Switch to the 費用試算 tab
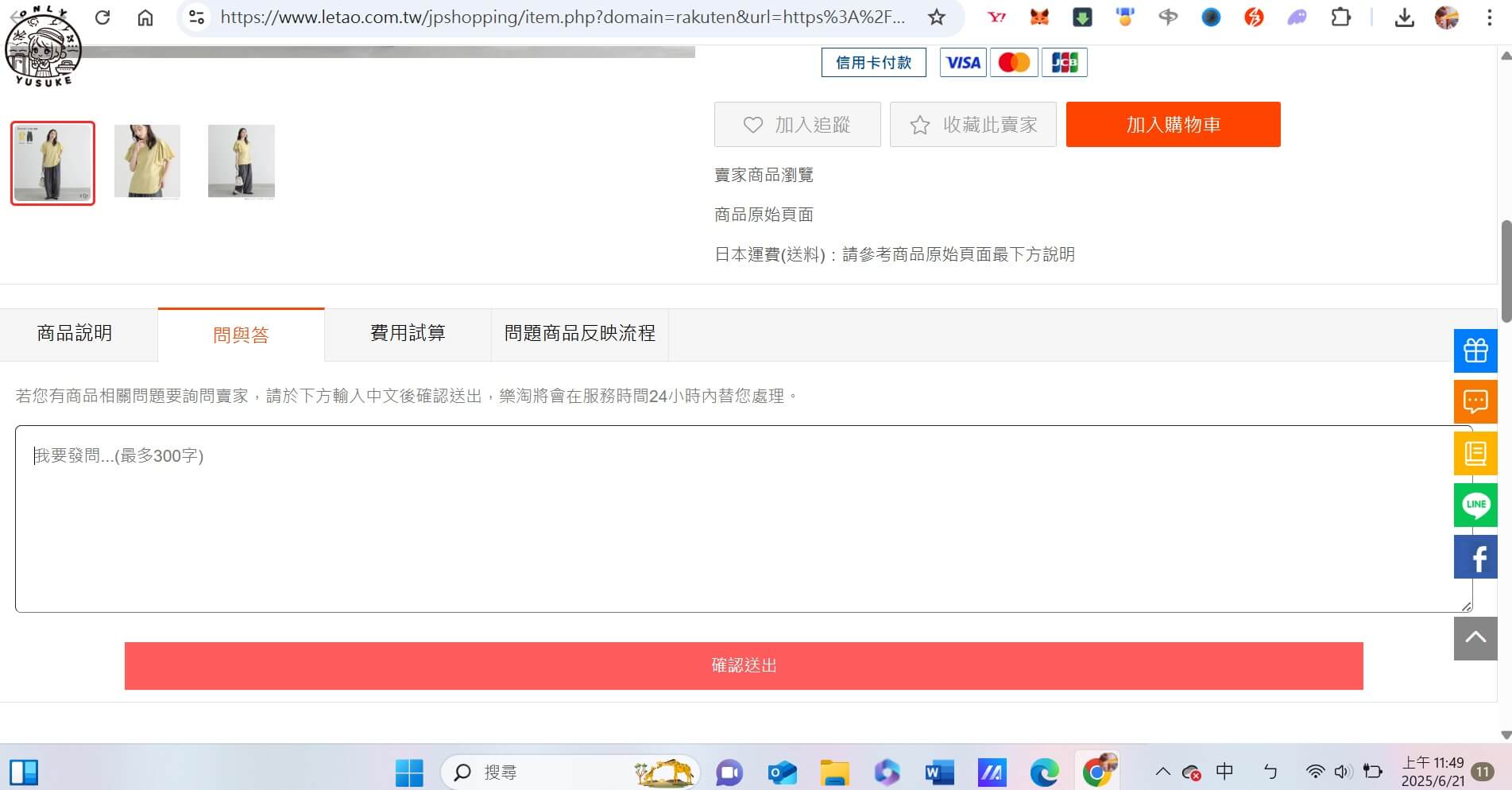The image size is (1512, 790). 408,334
